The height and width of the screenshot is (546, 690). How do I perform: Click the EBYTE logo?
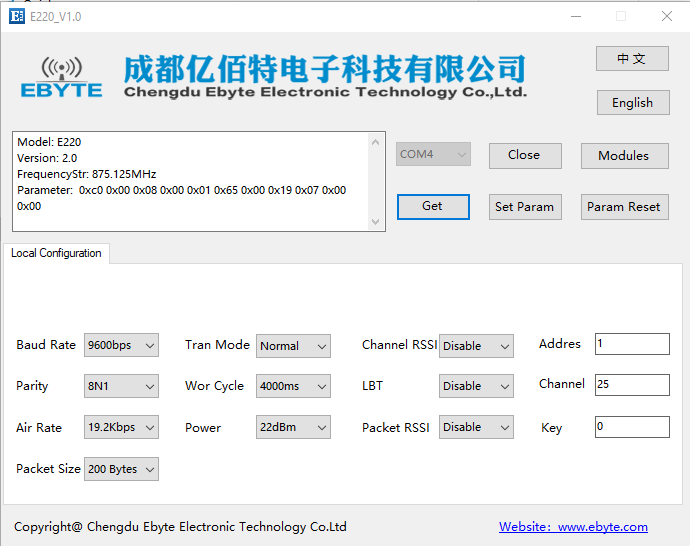pos(62,77)
